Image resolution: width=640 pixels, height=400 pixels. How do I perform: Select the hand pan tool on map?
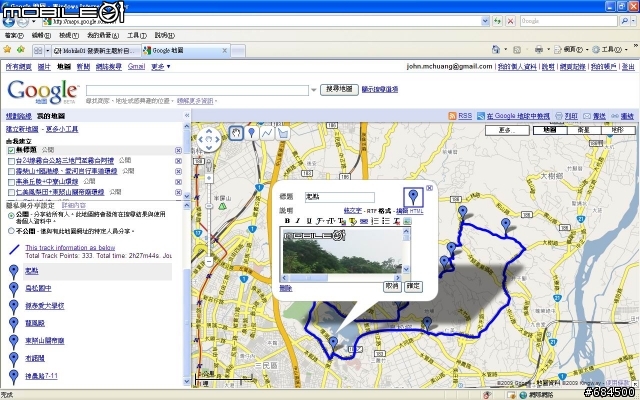(x=236, y=133)
